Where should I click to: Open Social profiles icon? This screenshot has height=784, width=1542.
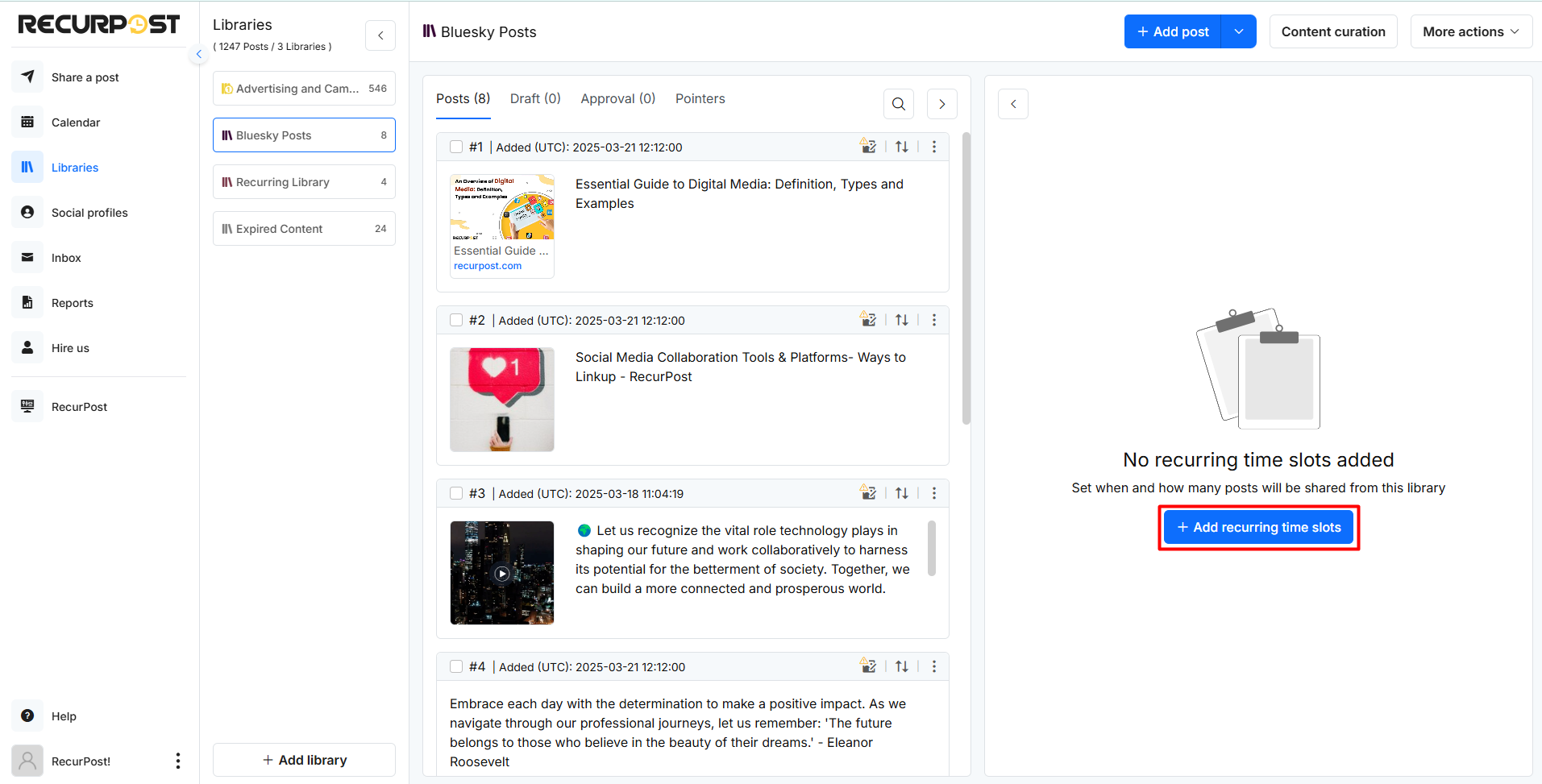point(27,212)
